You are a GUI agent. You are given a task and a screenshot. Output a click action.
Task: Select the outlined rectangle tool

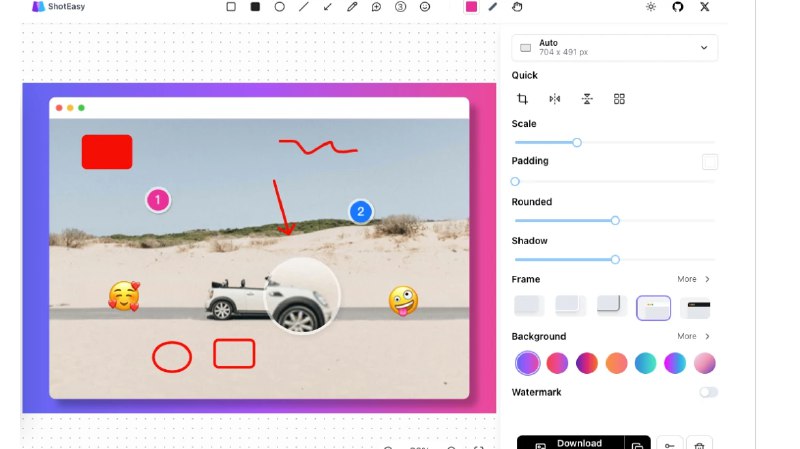(x=231, y=7)
